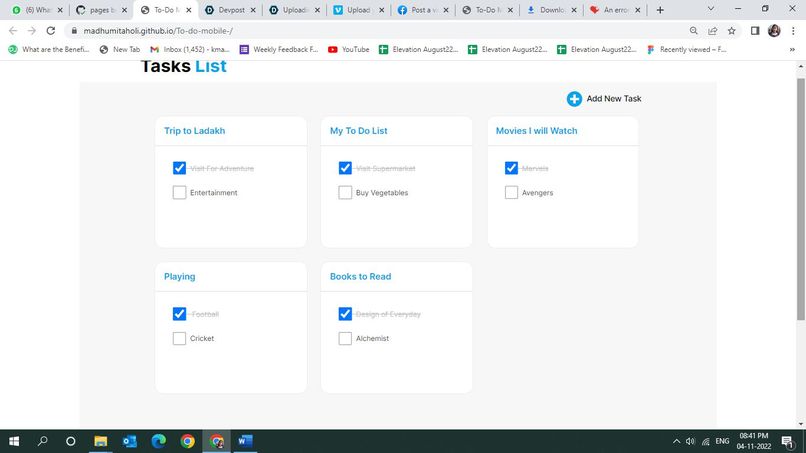Click the scrollbar down arrow
806x453 pixels.
click(801, 424)
